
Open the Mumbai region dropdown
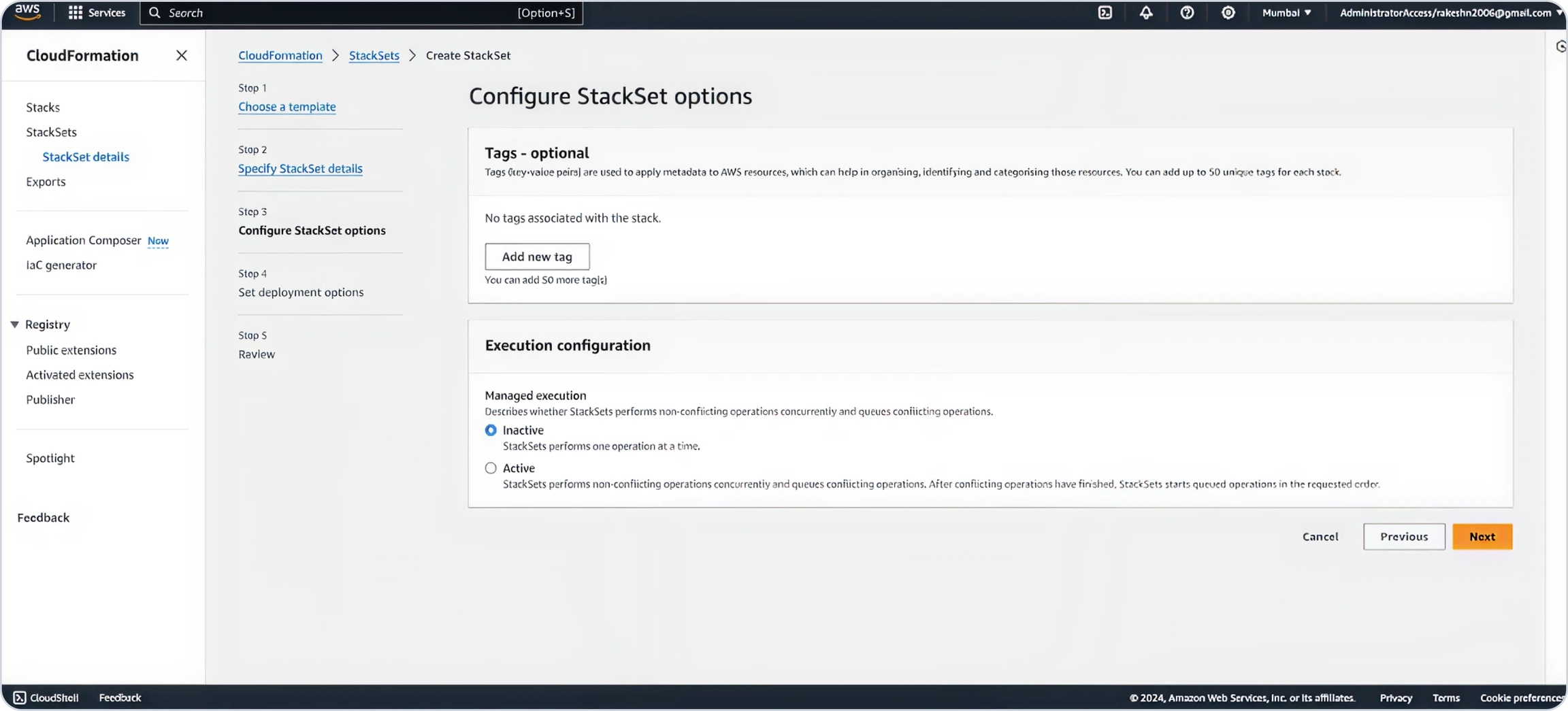[1286, 12]
